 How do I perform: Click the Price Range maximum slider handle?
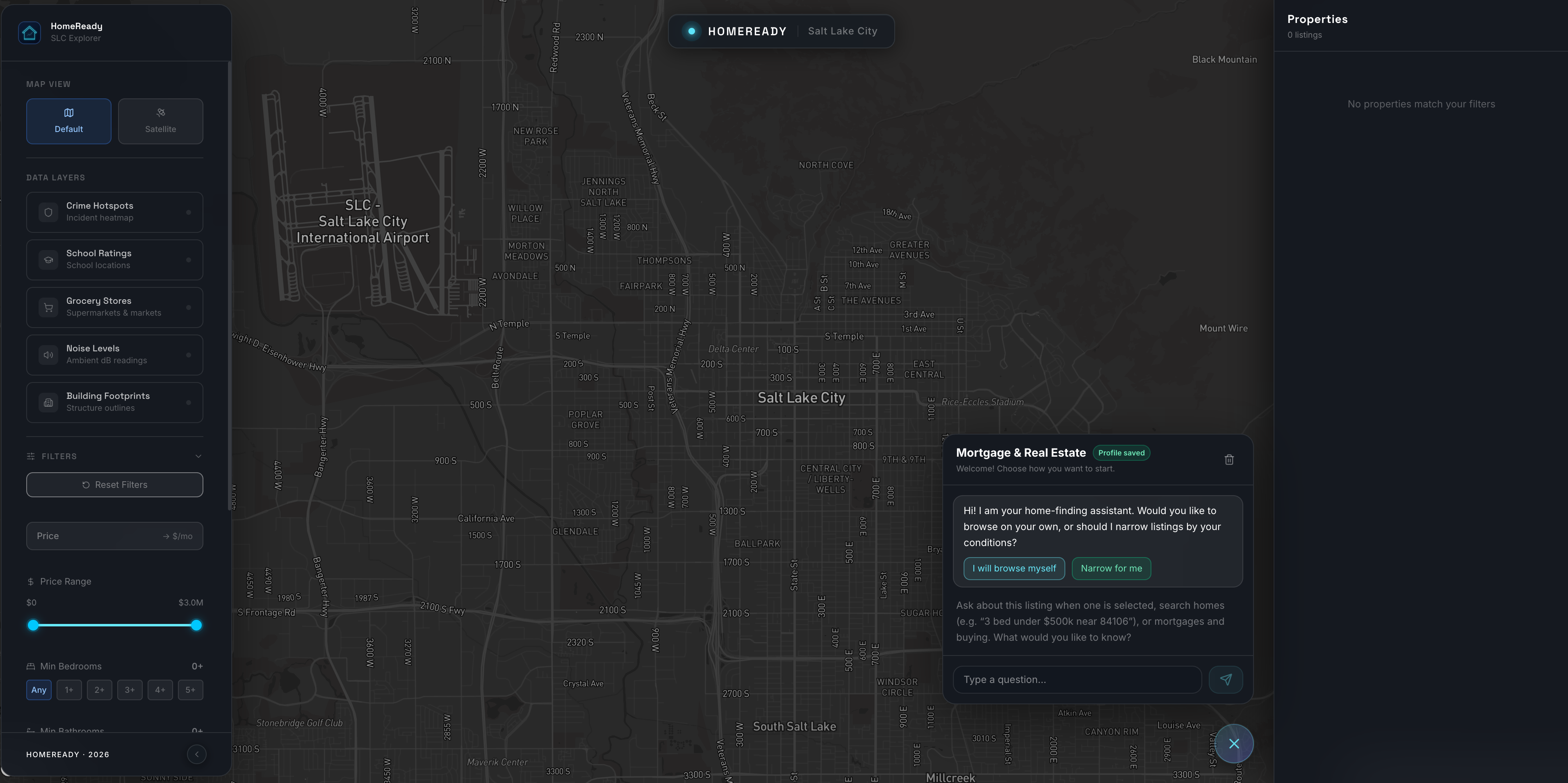click(196, 625)
